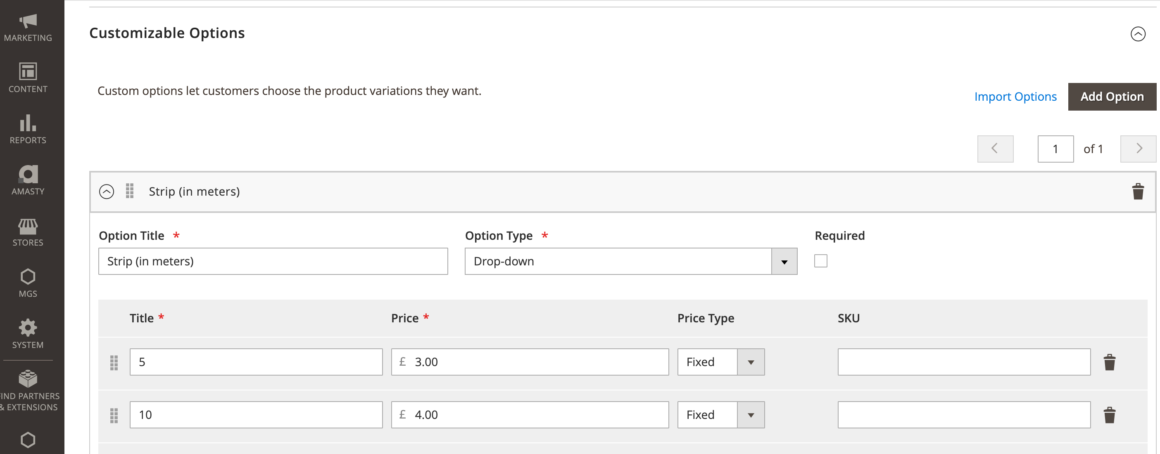Open the Reports sidebar menu
1160x454 pixels.
[28, 129]
